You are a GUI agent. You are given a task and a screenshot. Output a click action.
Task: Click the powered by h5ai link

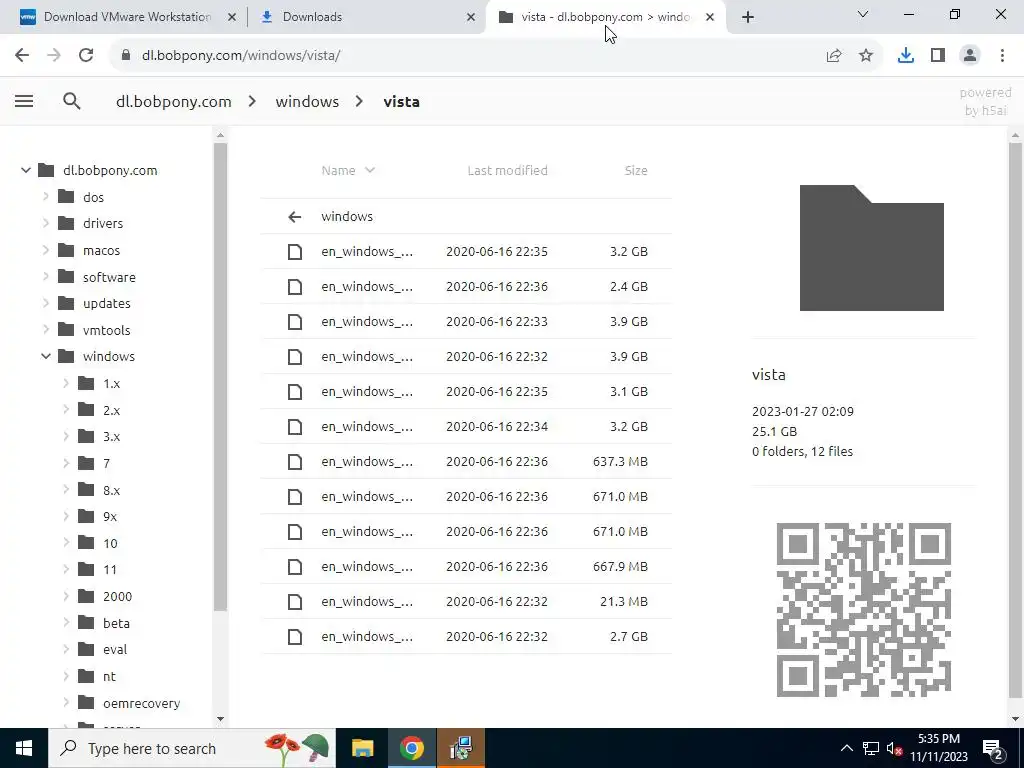click(985, 102)
